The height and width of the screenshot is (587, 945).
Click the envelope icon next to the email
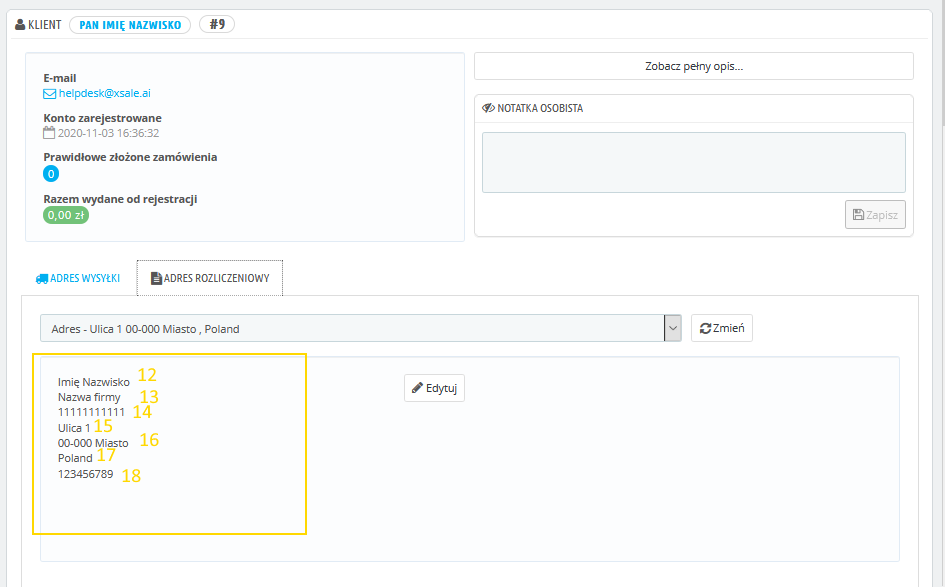(x=49, y=93)
